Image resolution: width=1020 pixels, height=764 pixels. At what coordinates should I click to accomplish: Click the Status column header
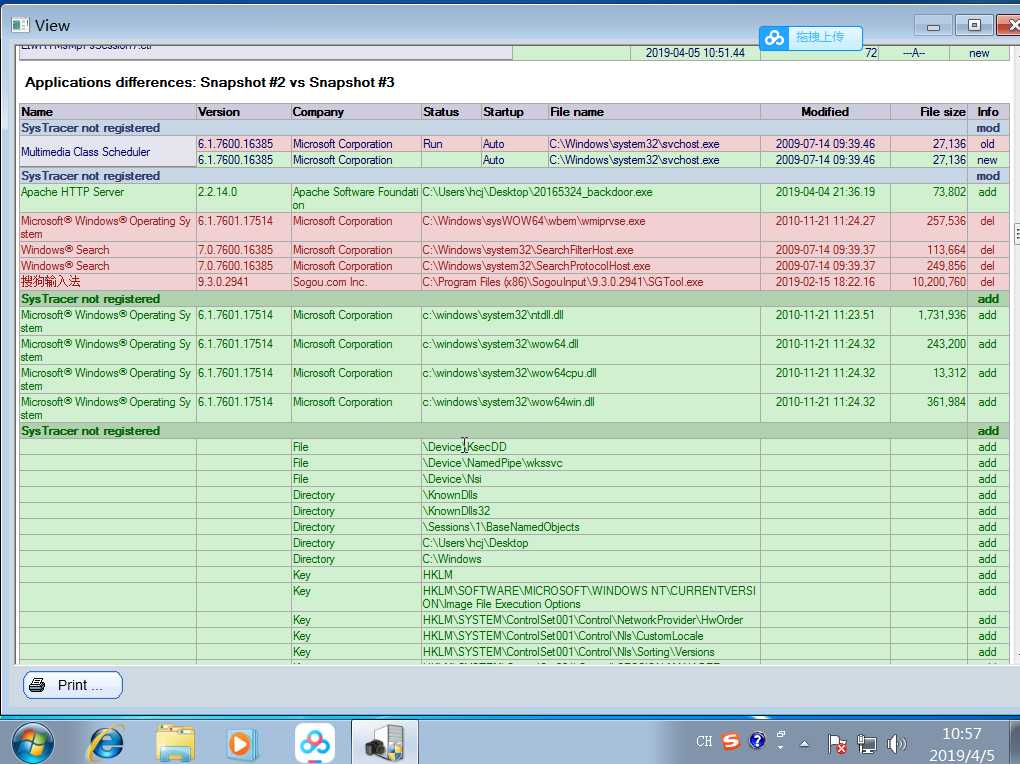(x=451, y=112)
